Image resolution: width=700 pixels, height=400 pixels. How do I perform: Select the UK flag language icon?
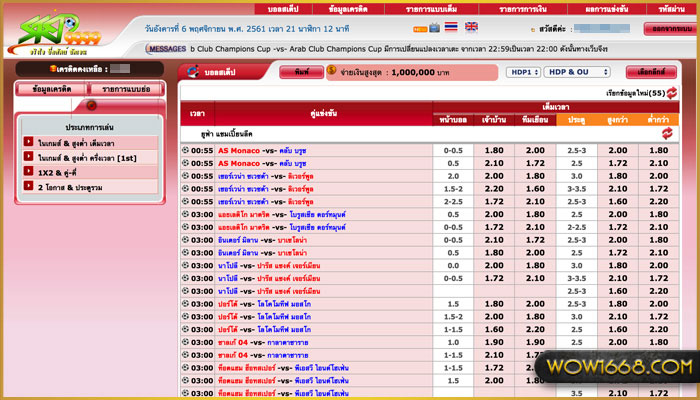[471, 27]
